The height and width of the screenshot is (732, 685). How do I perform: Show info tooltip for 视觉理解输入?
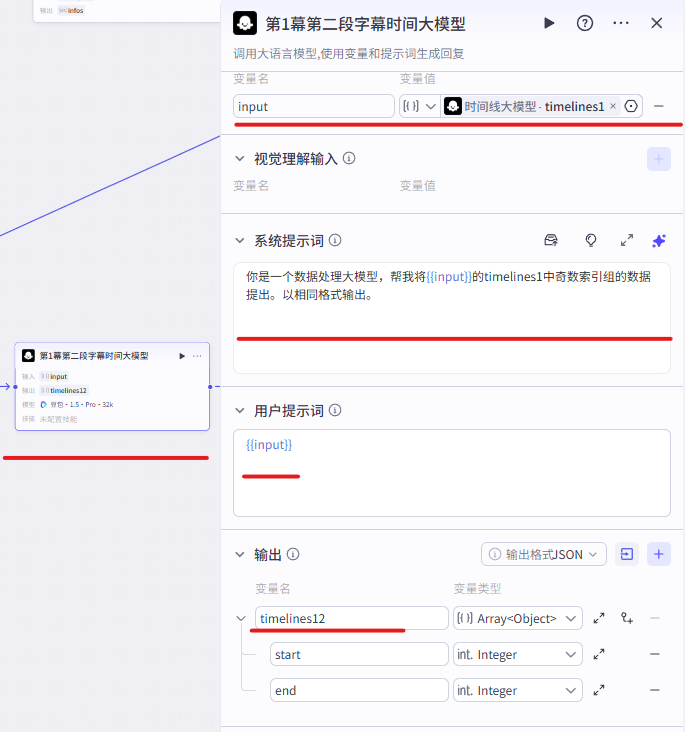pyautogui.click(x=349, y=158)
